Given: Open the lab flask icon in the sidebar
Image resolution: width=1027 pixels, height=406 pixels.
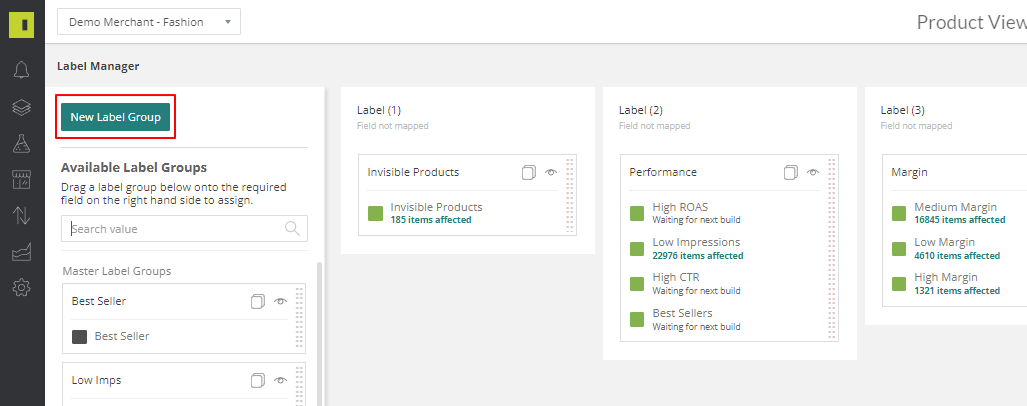Looking at the screenshot, I should click(x=22, y=143).
